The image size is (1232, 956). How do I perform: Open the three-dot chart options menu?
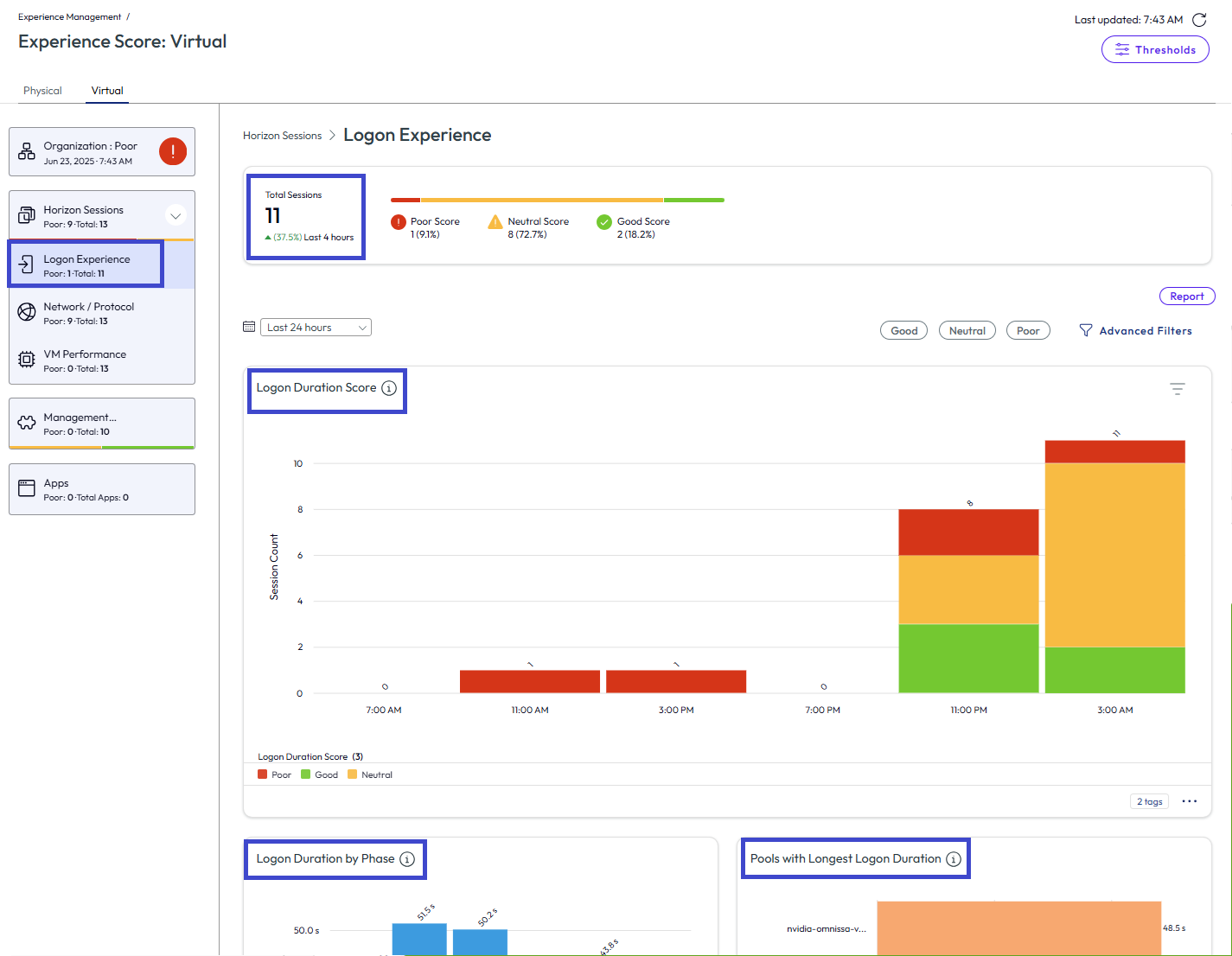[x=1190, y=801]
